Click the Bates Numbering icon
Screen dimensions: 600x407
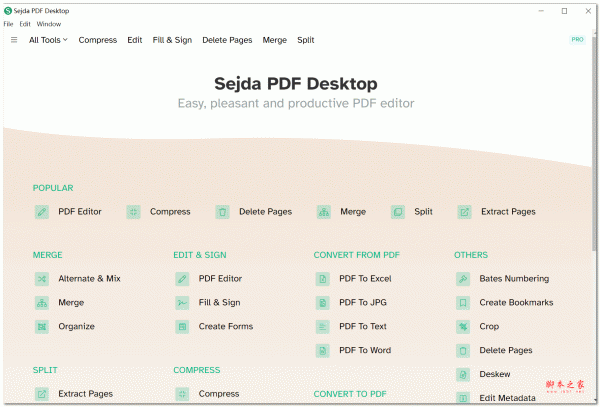[463, 278]
